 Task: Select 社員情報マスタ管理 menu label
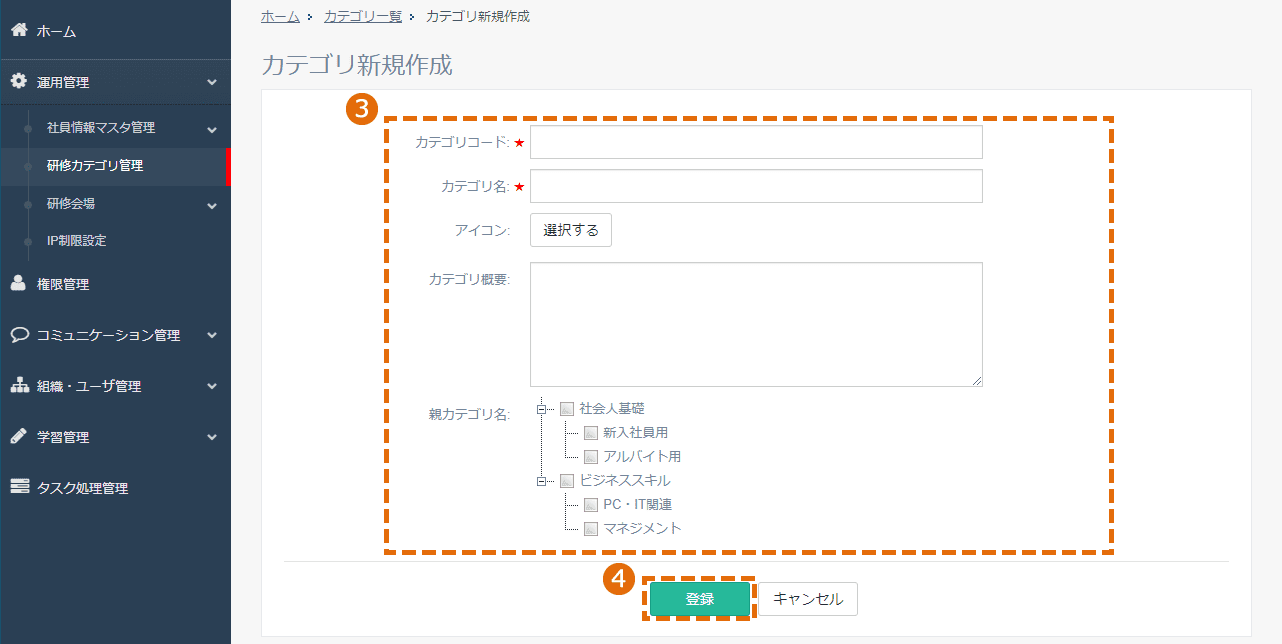point(101,128)
